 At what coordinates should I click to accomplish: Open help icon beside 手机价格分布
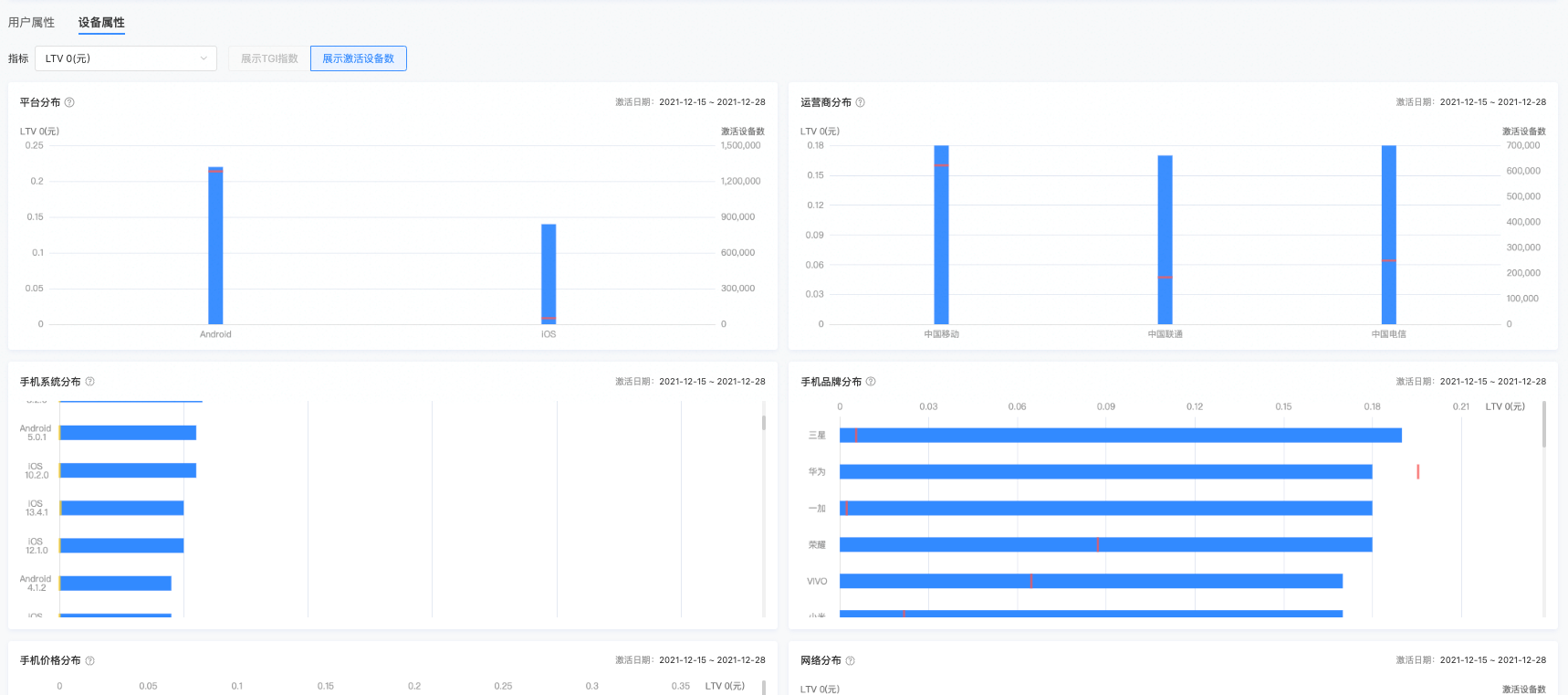click(89, 660)
